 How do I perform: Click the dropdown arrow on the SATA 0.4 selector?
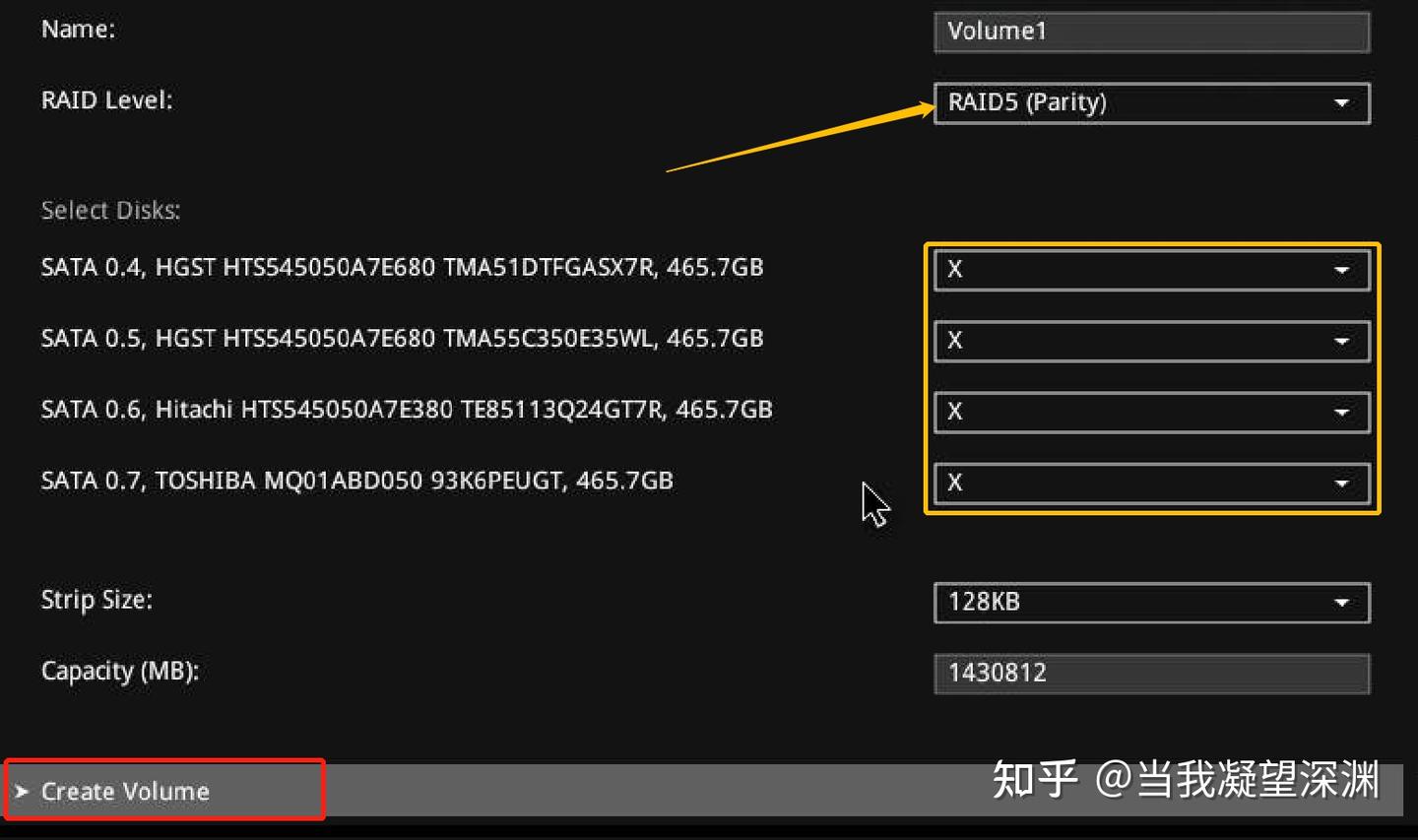(x=1341, y=269)
